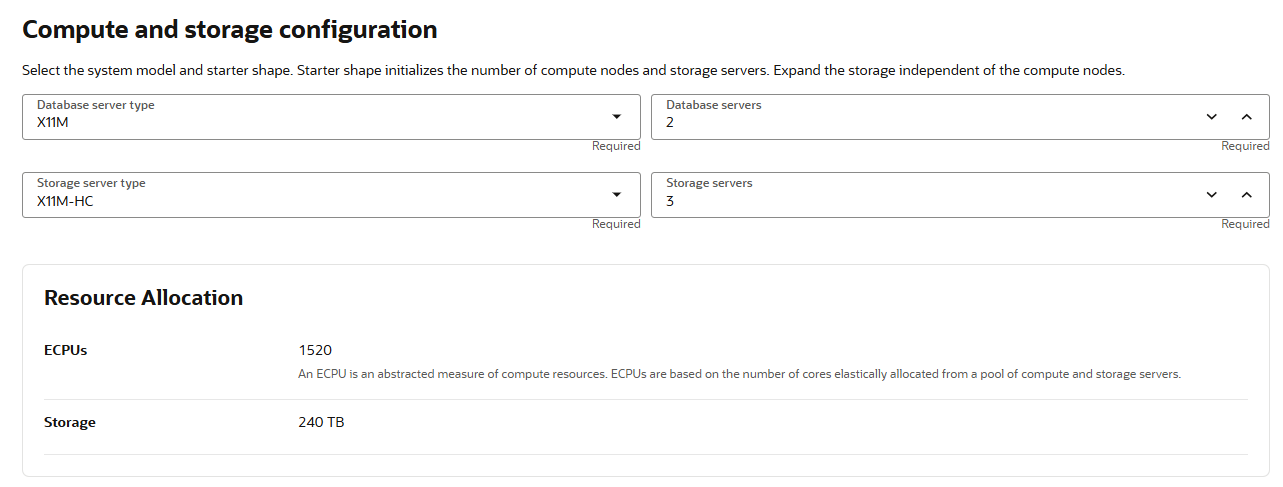1283x487 pixels.
Task: Click the X11M-HC storage server type value
Action: (66, 201)
